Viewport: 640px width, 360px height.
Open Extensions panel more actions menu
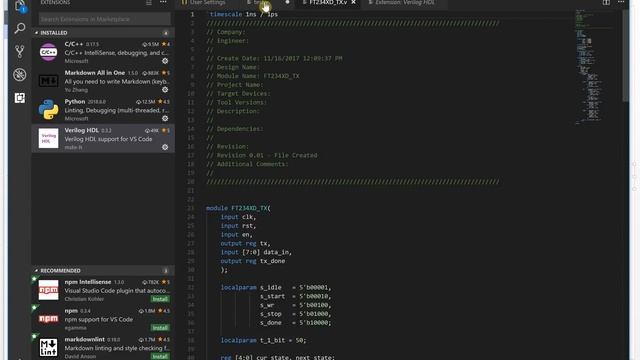coord(163,2)
